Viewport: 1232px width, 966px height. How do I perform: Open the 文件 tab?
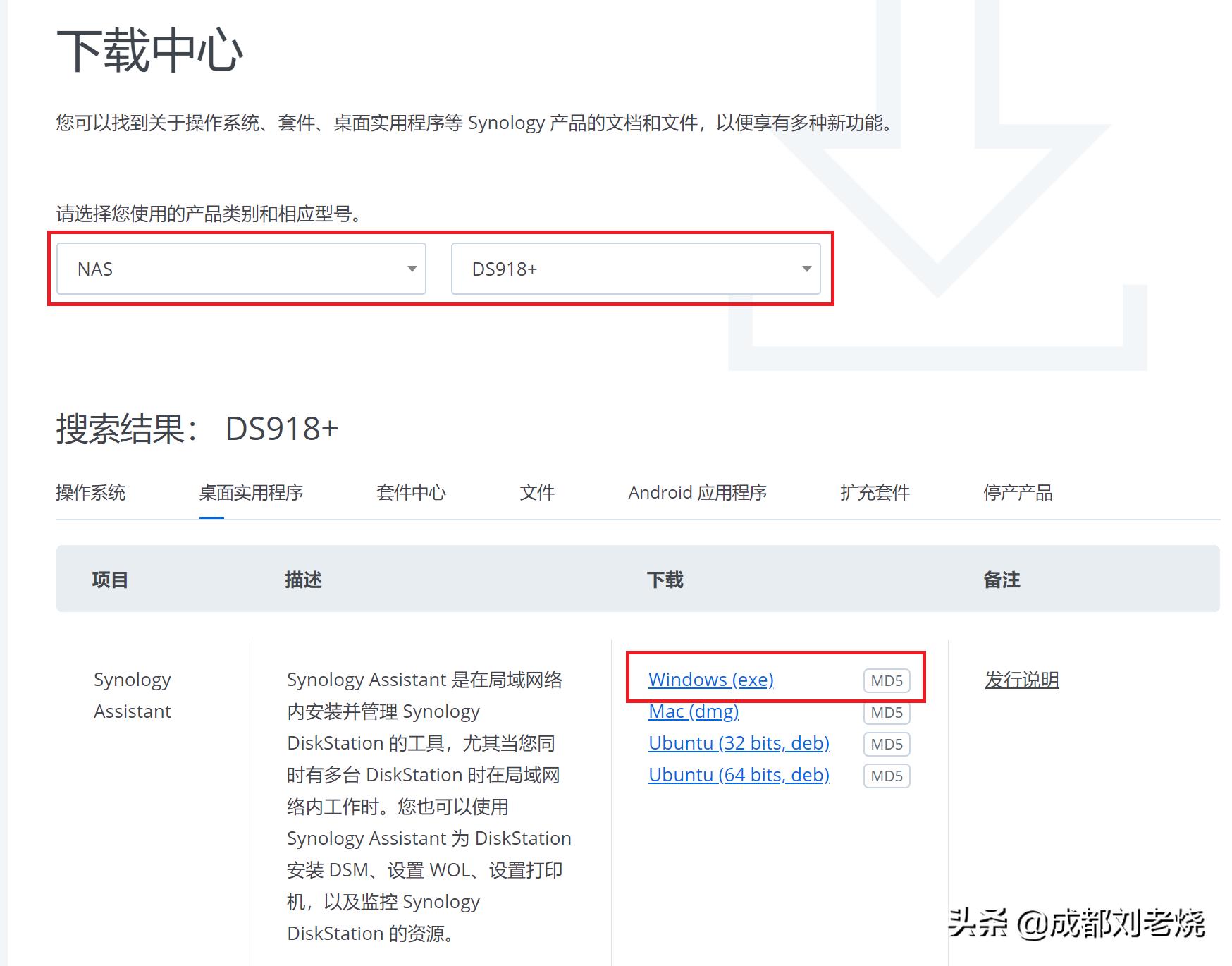pyautogui.click(x=537, y=493)
